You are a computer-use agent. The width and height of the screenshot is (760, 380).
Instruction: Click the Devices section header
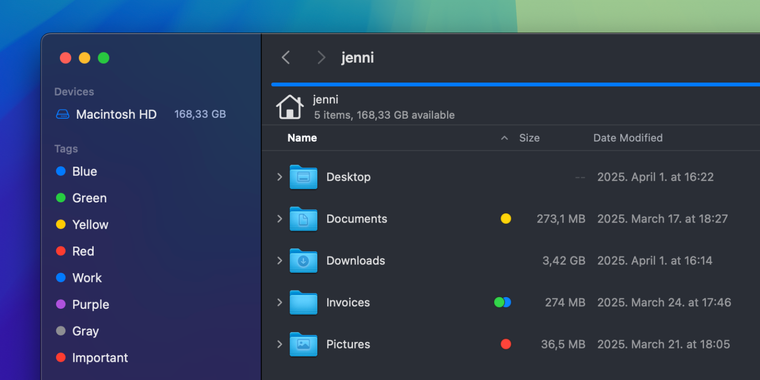(x=74, y=92)
